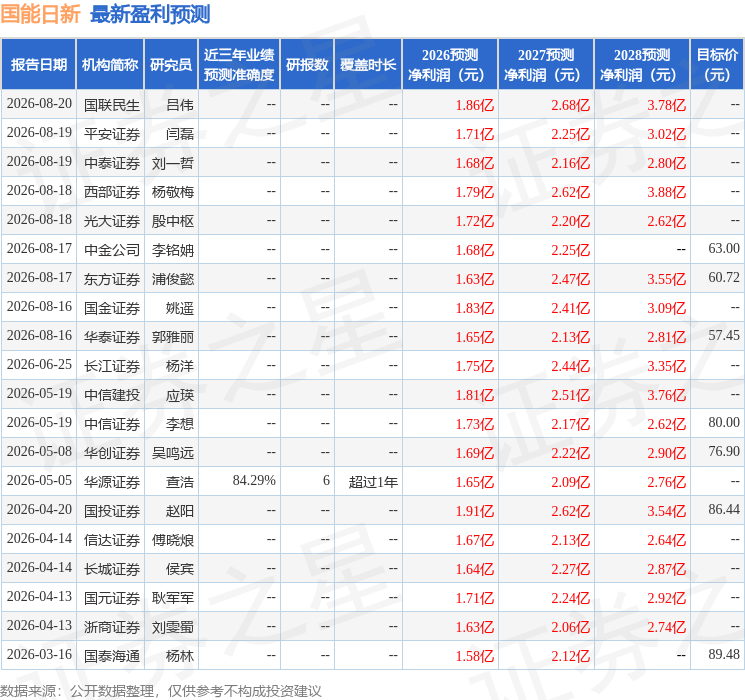Click researcher name 耿军军
This screenshot has width=745, height=700.
(x=172, y=598)
